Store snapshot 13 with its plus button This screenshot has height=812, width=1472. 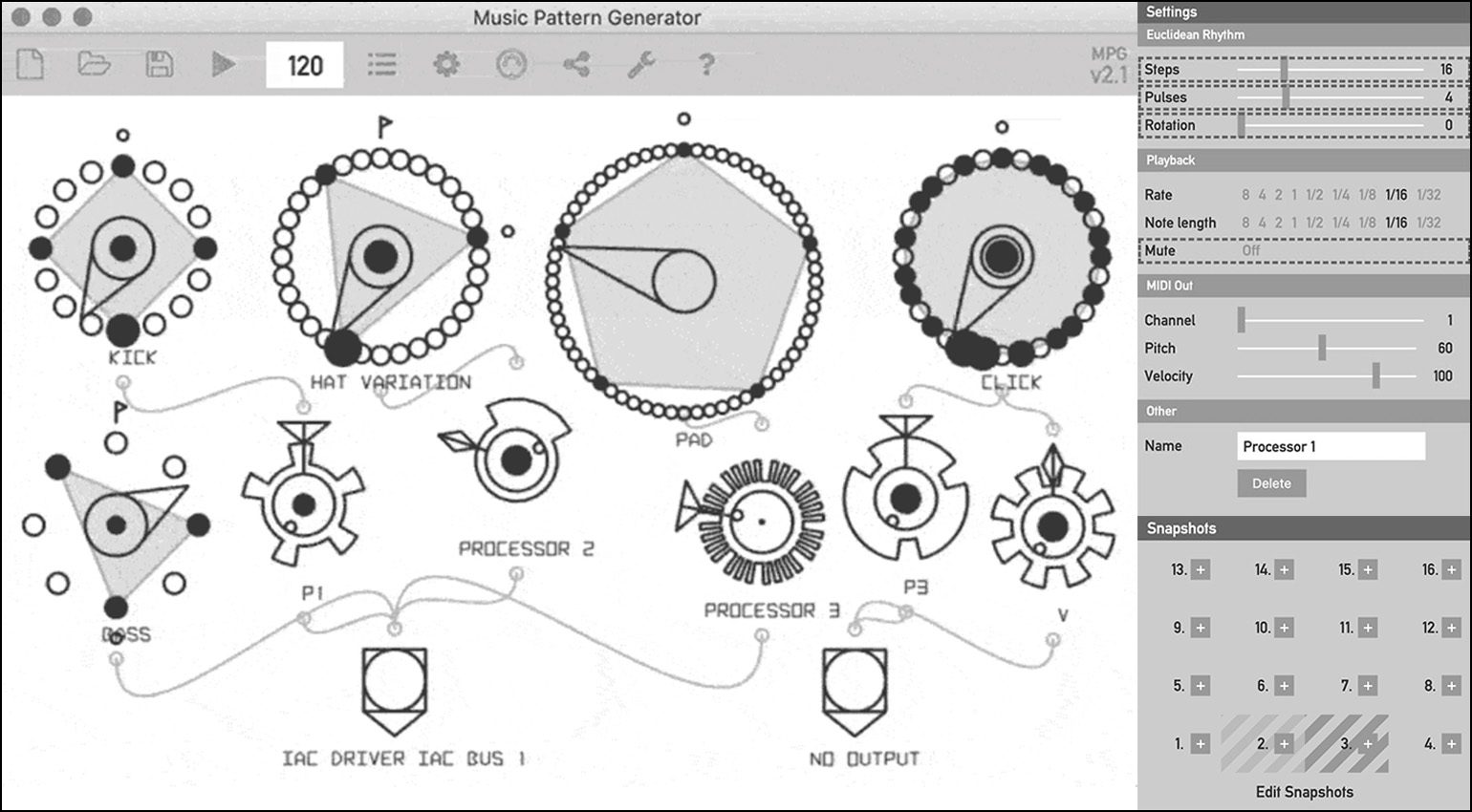pos(1201,570)
